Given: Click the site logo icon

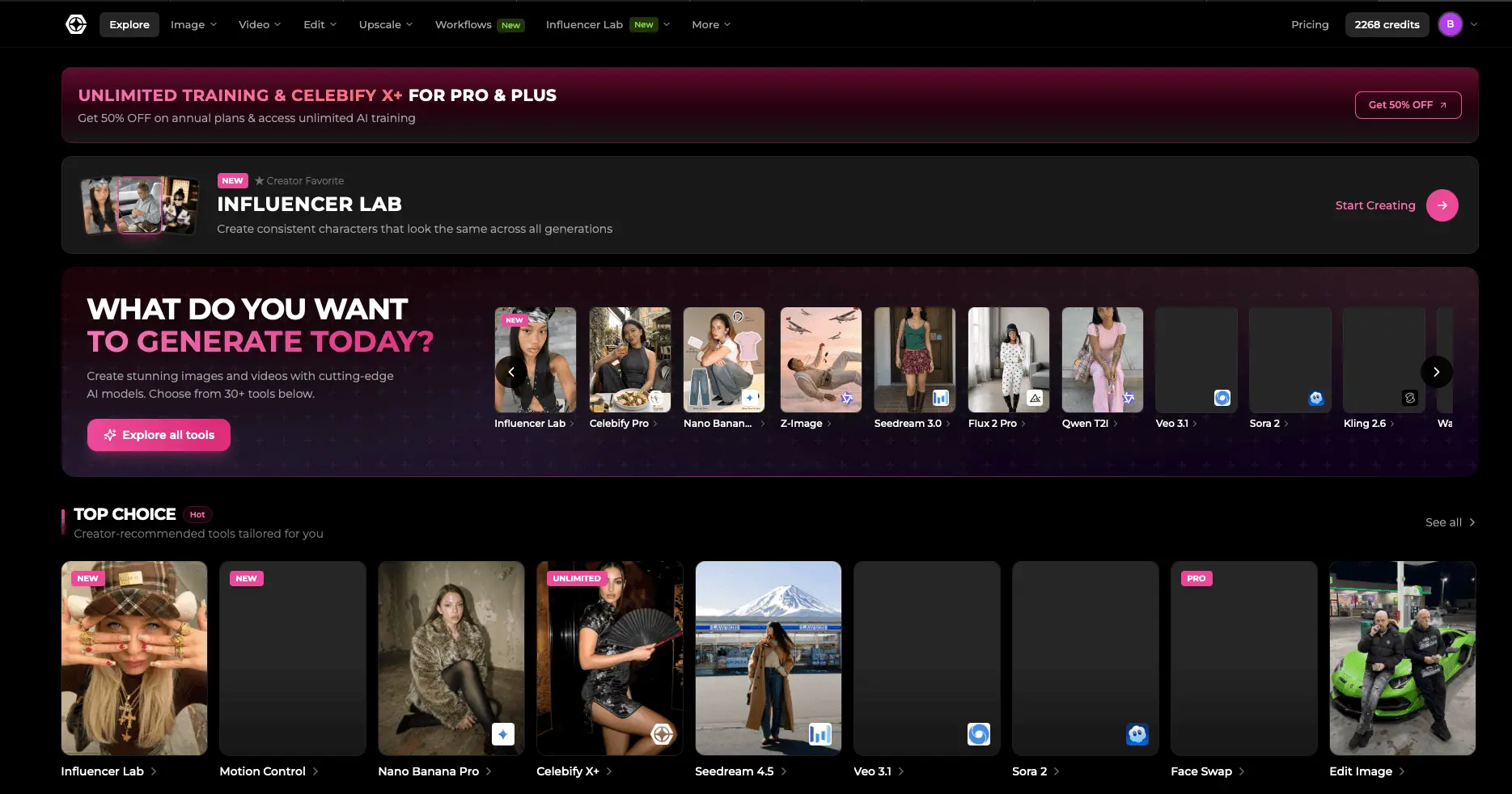Looking at the screenshot, I should pos(76,24).
